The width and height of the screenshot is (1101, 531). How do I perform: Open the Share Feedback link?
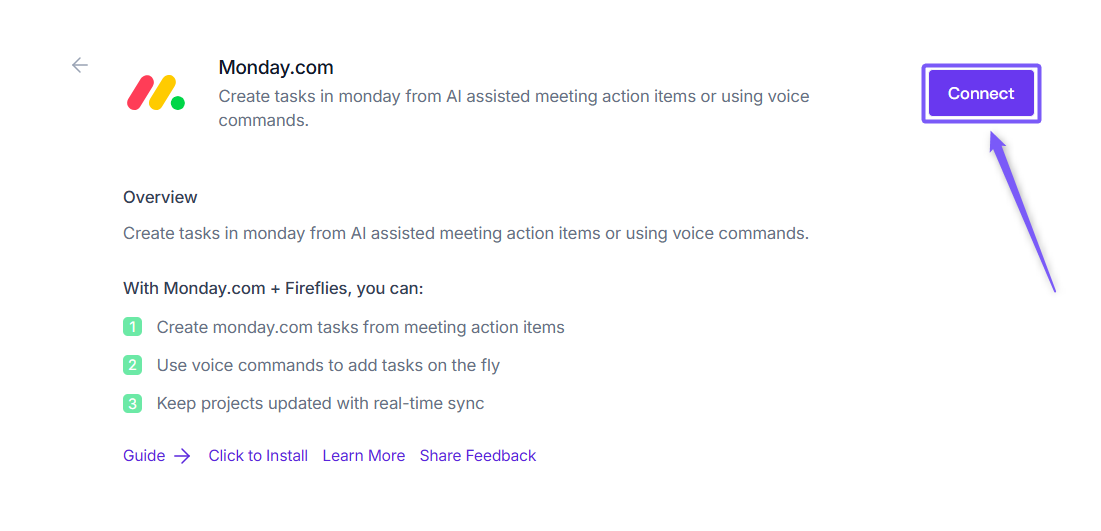pyautogui.click(x=477, y=455)
